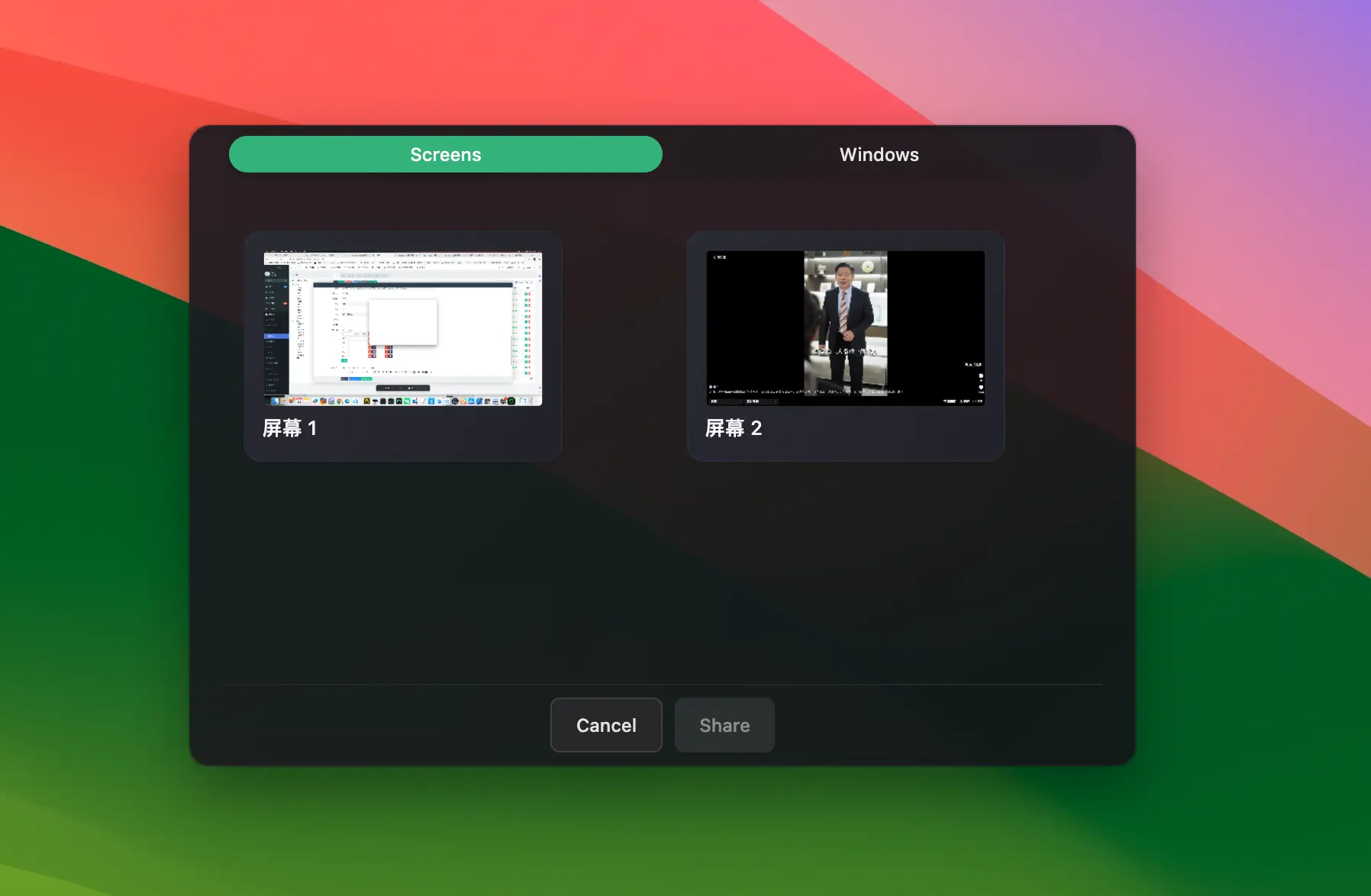Click the back arrow in 屏幕 2 preview
The image size is (1371, 896).
point(715,258)
